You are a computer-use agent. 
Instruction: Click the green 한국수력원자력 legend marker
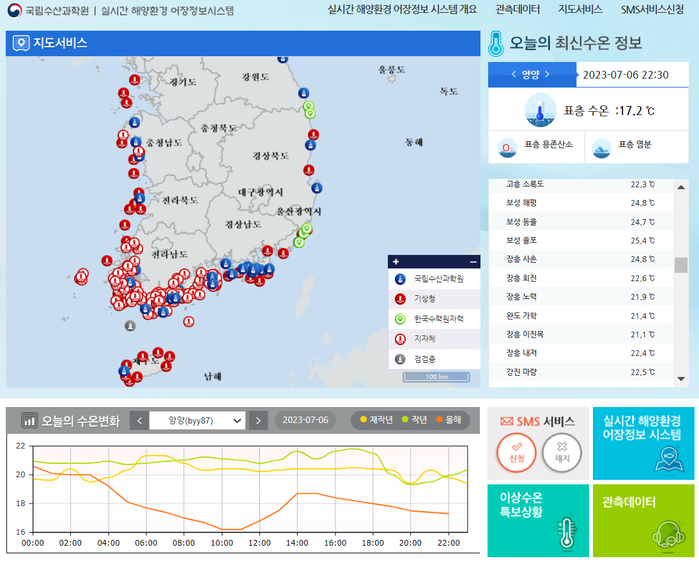(x=400, y=319)
